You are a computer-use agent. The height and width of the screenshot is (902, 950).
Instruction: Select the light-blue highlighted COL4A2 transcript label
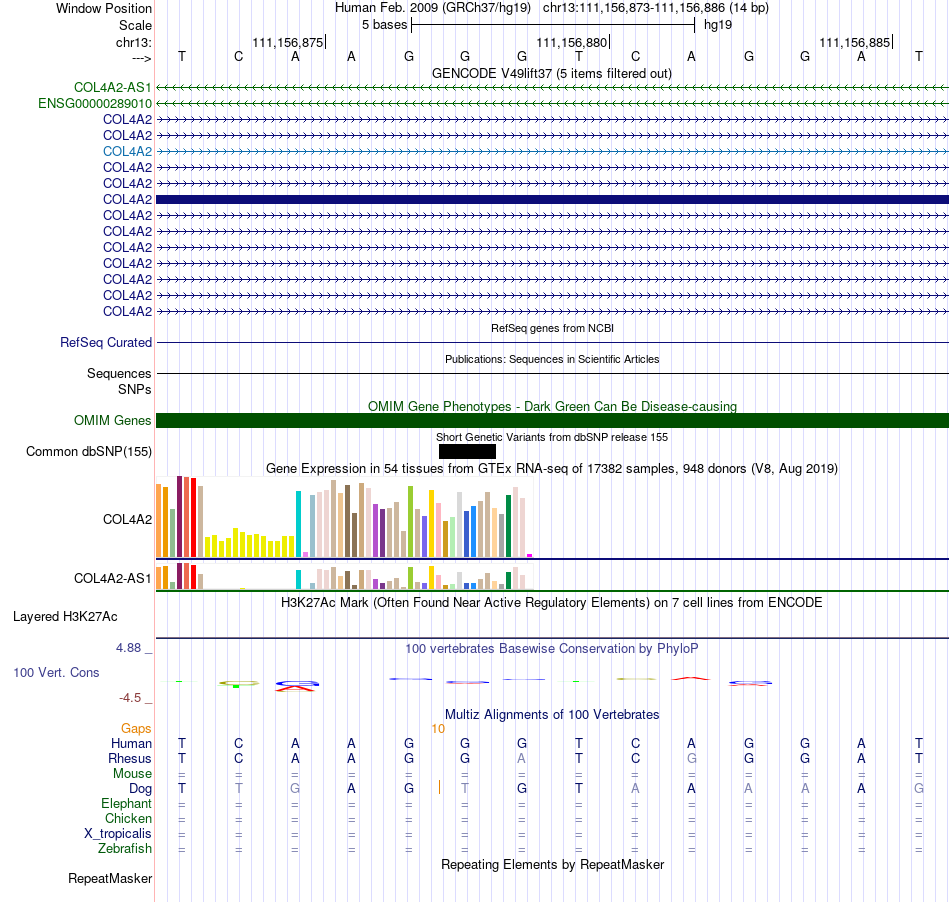pyautogui.click(x=127, y=151)
